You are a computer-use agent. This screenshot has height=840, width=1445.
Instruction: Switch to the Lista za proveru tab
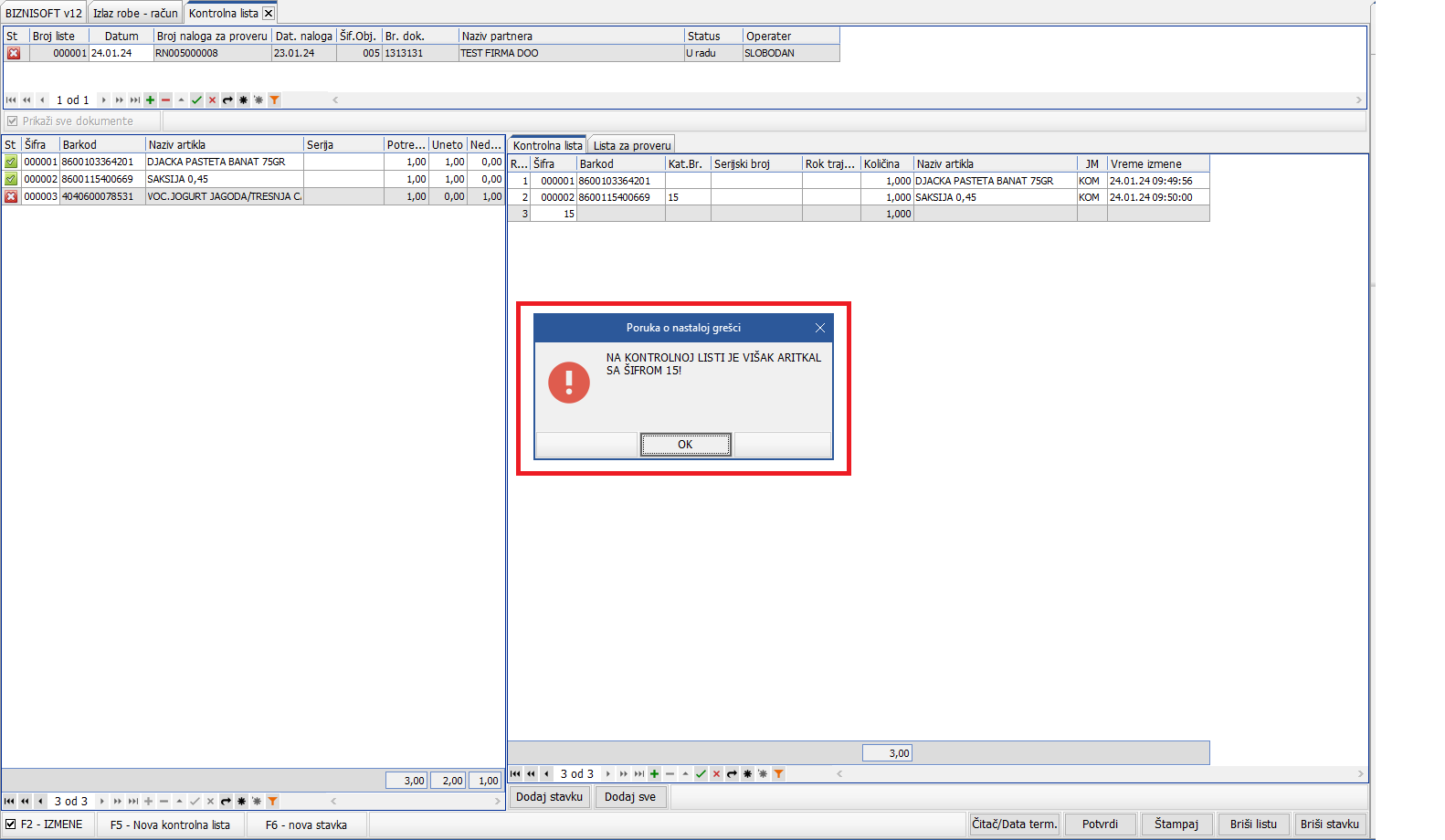coord(632,146)
